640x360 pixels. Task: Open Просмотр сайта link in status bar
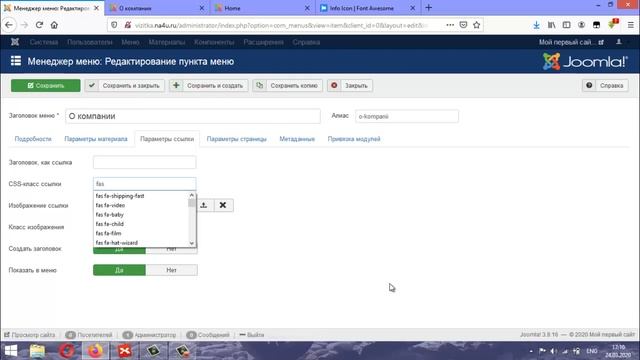tap(29, 335)
